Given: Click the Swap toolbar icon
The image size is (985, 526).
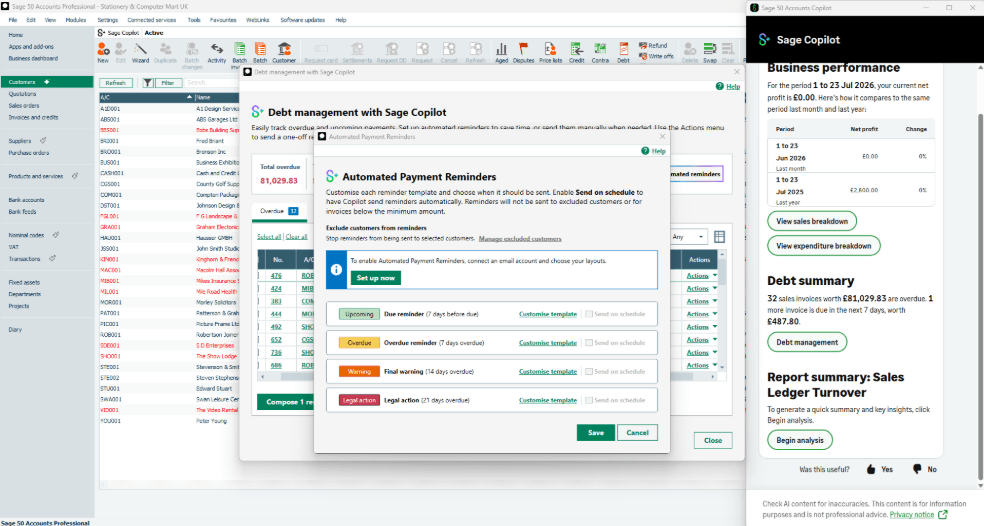Looking at the screenshot, I should (710, 52).
